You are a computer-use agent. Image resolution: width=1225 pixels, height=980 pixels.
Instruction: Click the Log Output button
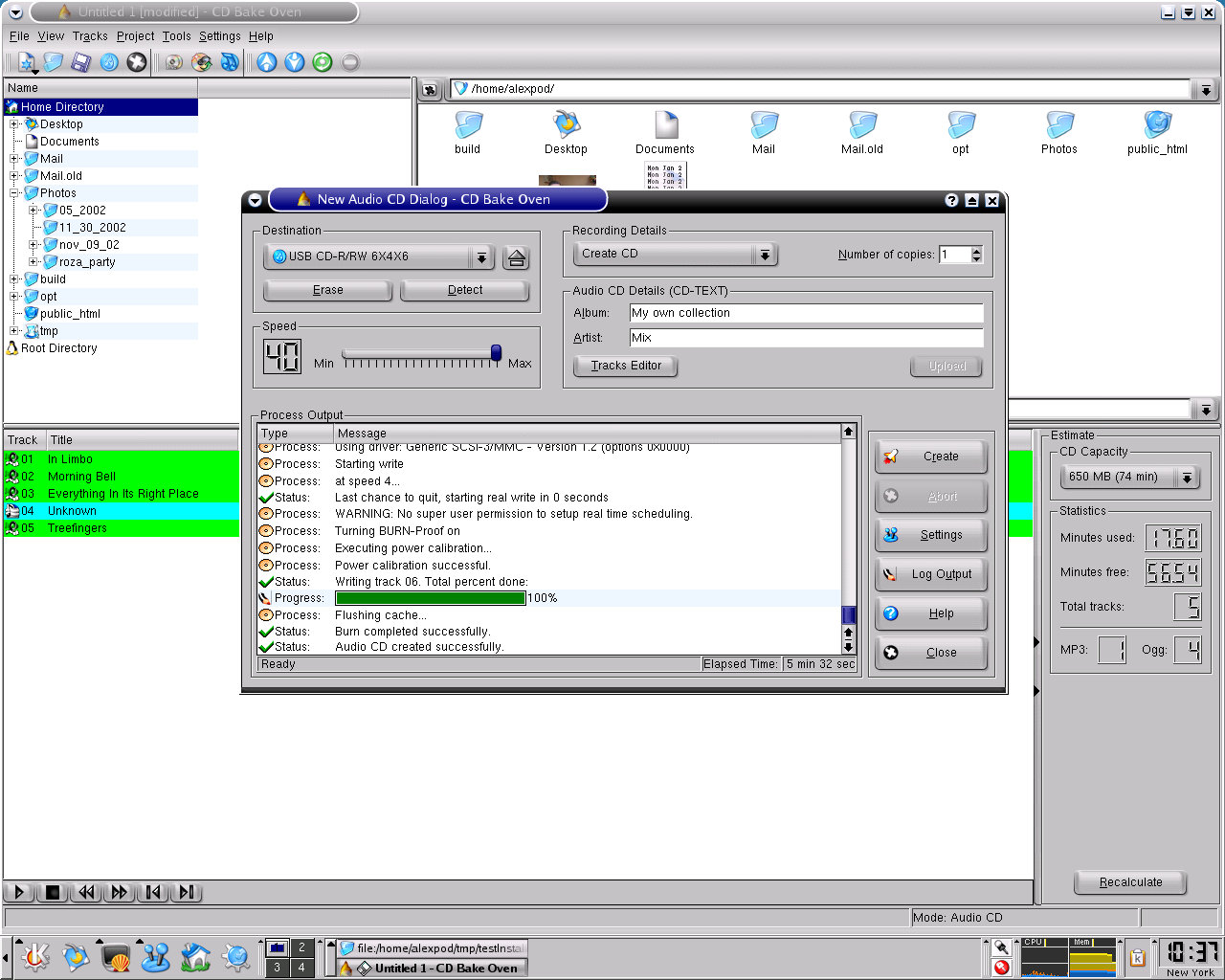point(930,574)
